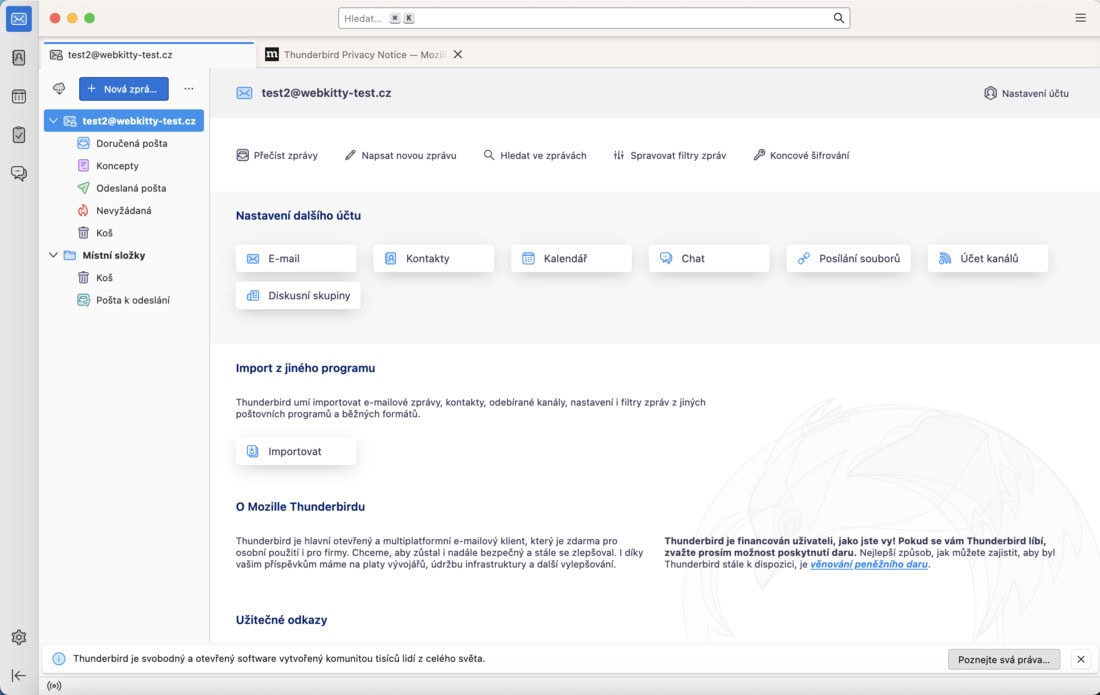The image size is (1100, 695).
Task: Select the test2@webkitty-test.cz tab
Action: point(148,55)
